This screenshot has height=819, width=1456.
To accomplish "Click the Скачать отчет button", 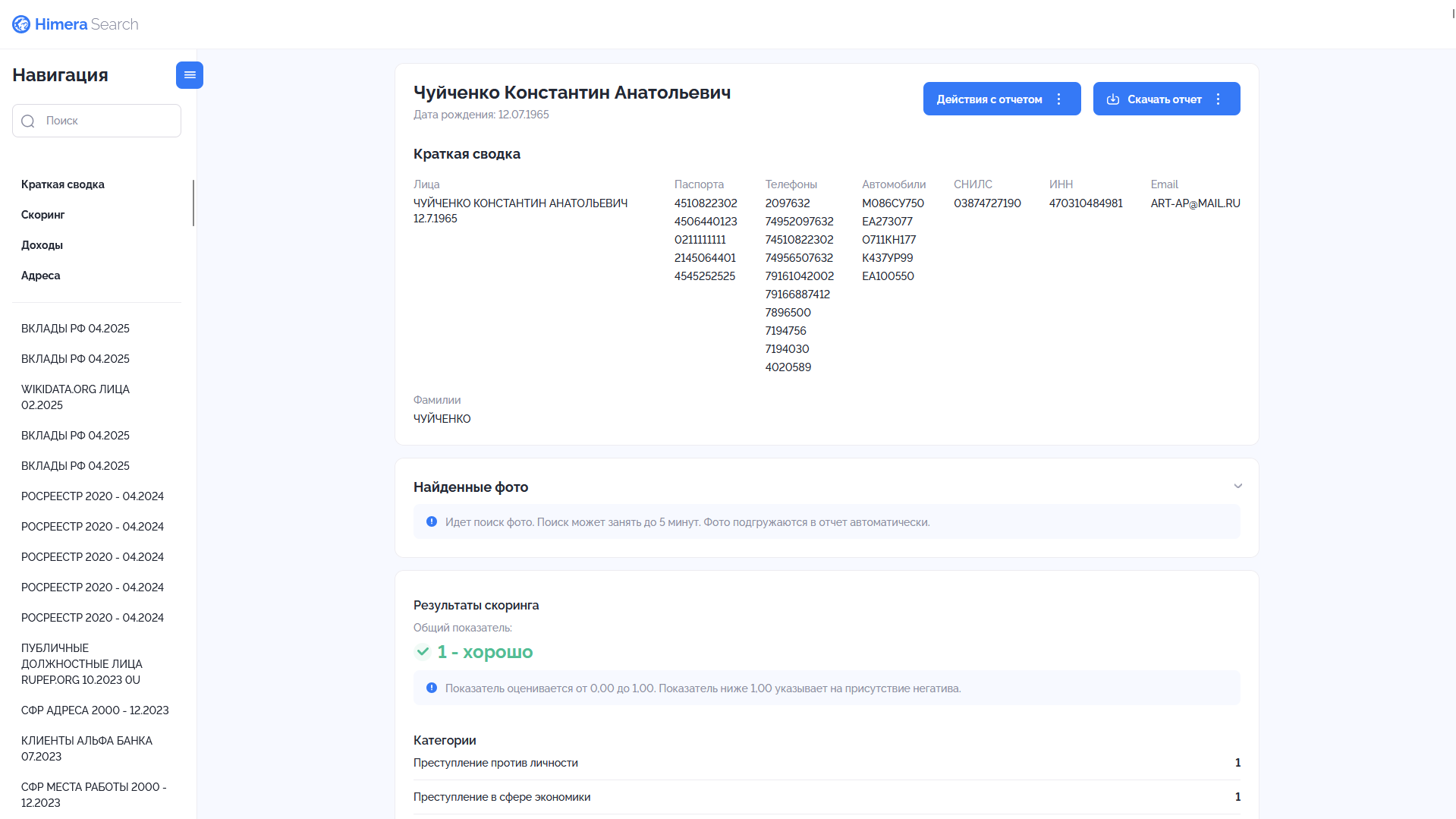I will point(1166,99).
